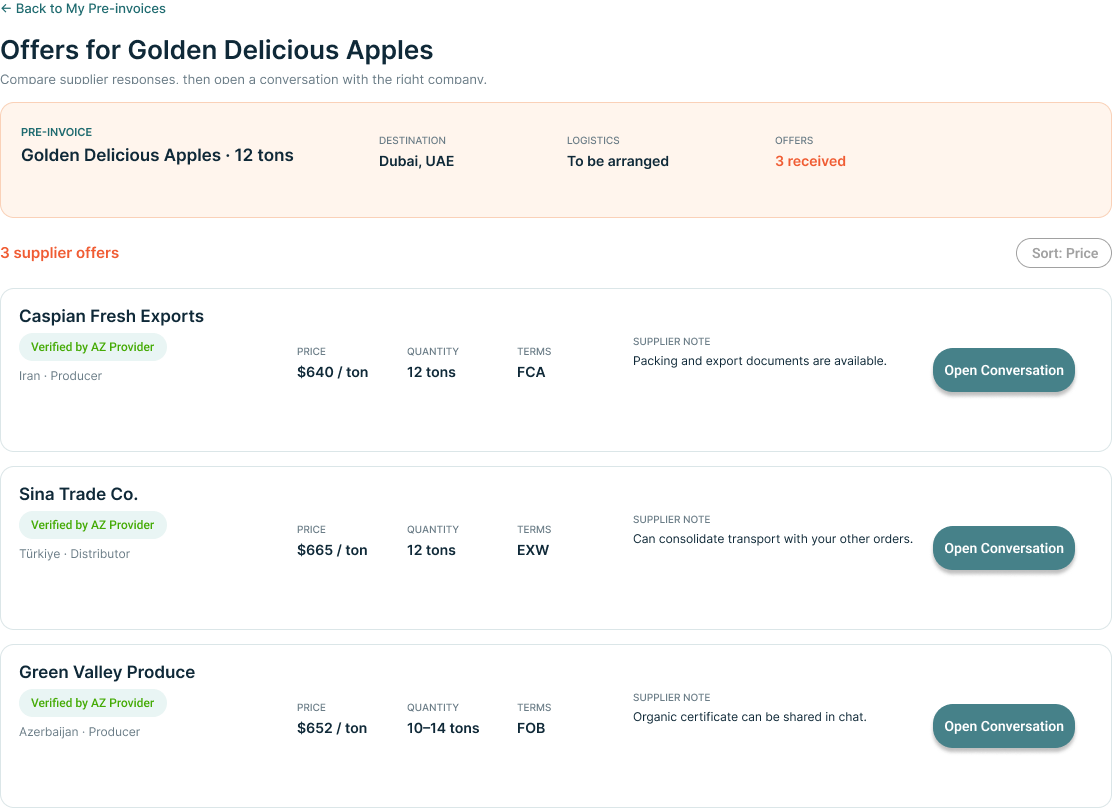Open conversation with Green Valley Produce
Screen dimensions: 1112x808
(x=1003, y=726)
